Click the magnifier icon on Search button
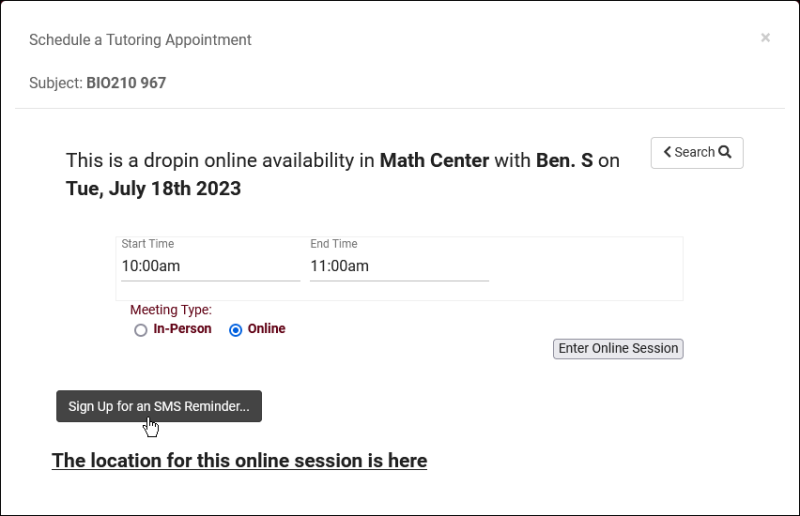This screenshot has width=800, height=516. pyautogui.click(x=725, y=153)
